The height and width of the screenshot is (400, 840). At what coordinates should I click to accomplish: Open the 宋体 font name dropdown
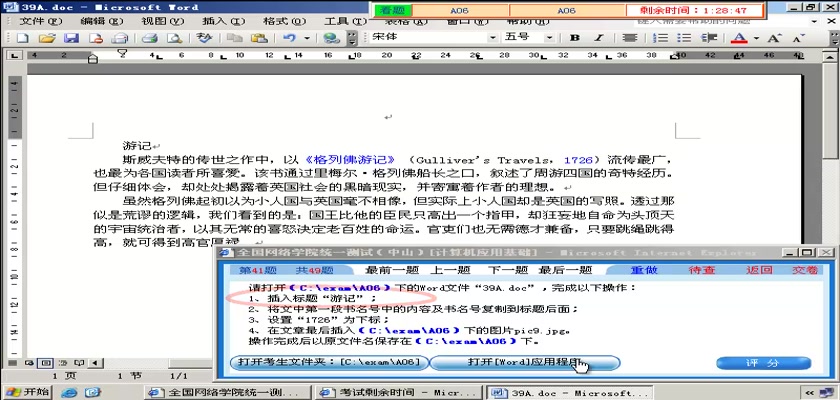coord(492,37)
